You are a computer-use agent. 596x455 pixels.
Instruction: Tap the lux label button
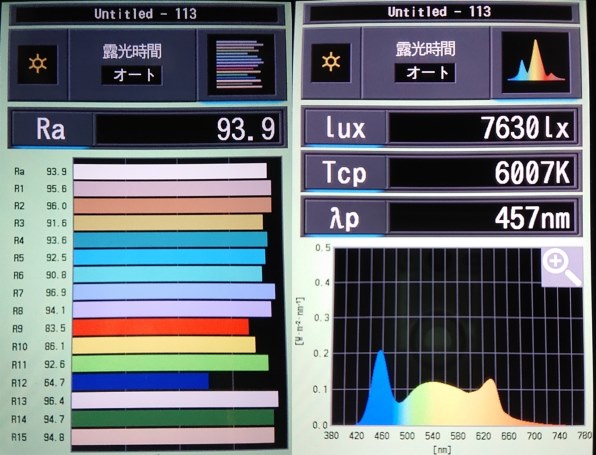click(x=345, y=127)
